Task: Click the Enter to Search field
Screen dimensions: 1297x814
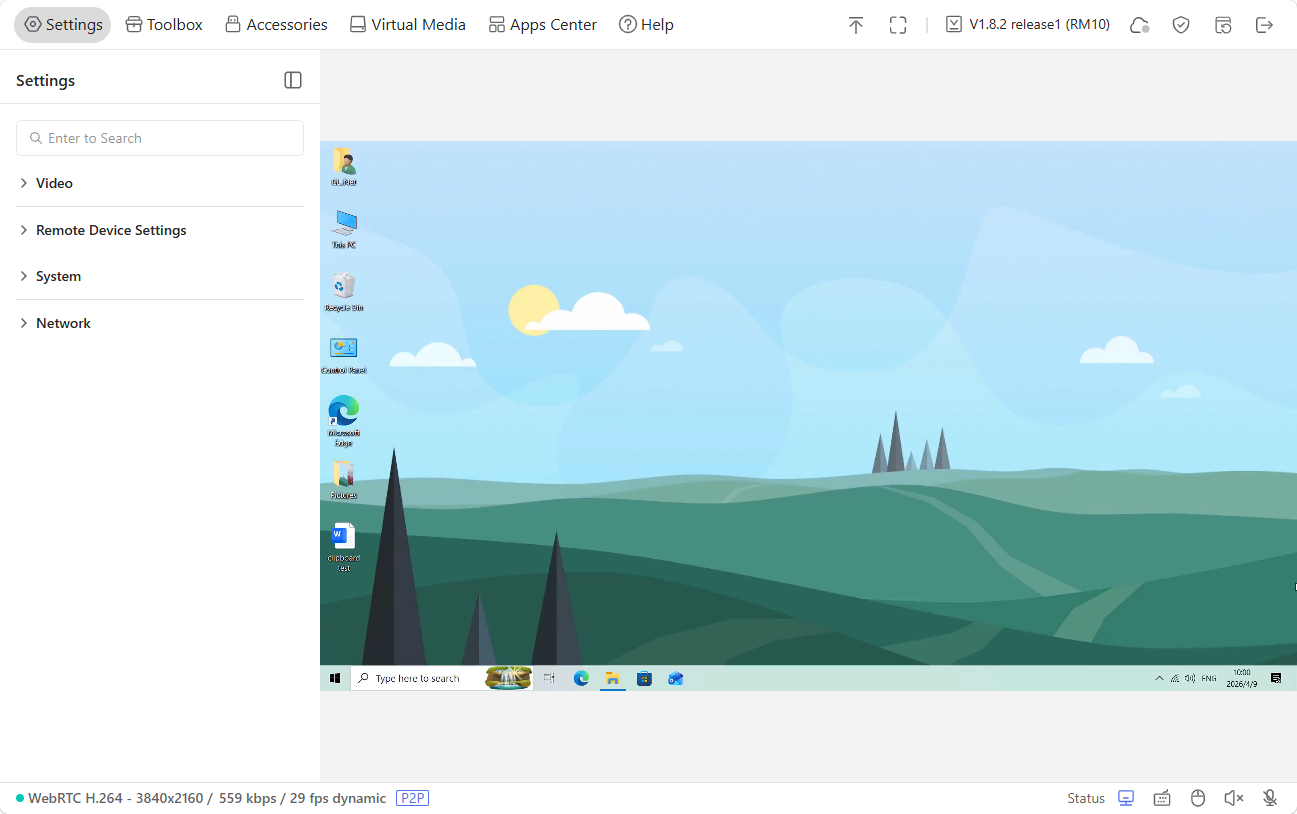Action: click(x=160, y=138)
